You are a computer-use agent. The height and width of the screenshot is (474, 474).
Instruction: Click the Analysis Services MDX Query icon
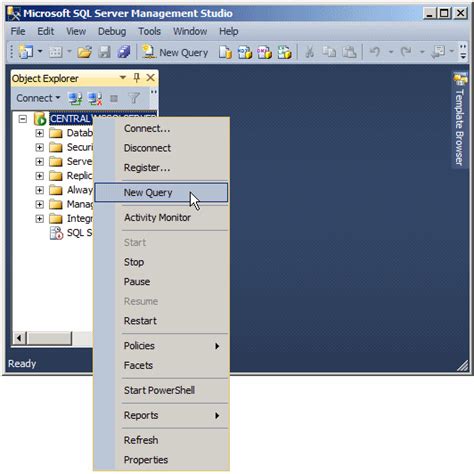(245, 52)
